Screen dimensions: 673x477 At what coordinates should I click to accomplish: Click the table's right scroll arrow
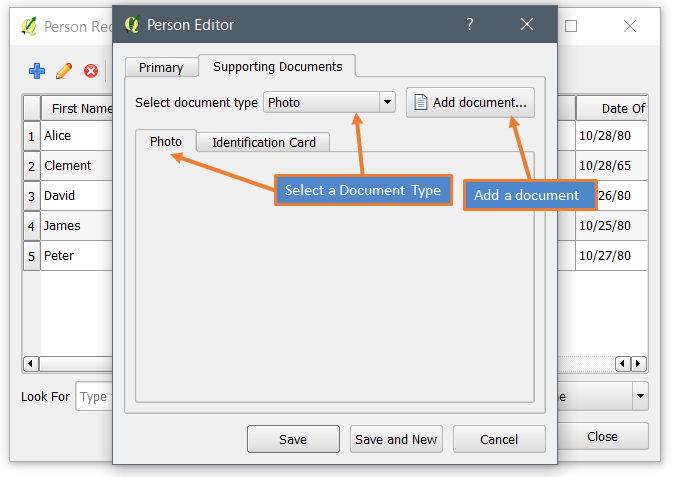pos(638,364)
